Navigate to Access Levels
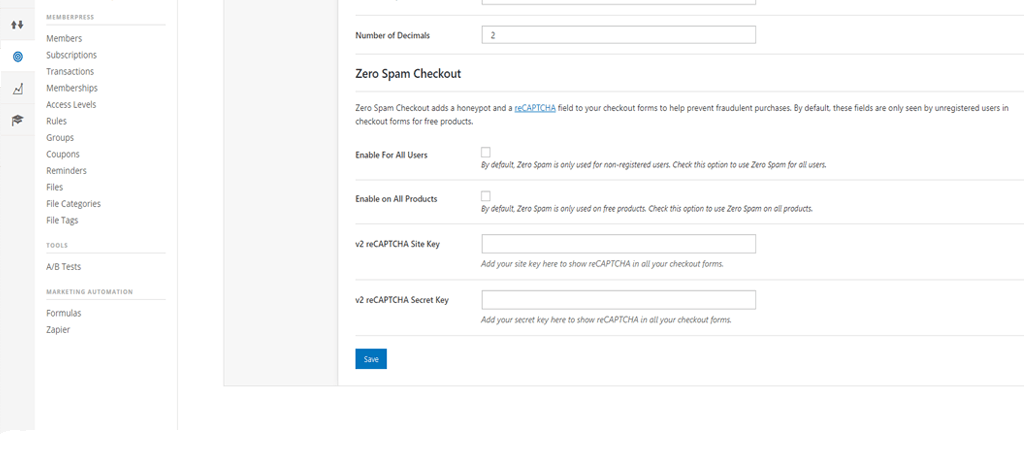 (x=71, y=104)
